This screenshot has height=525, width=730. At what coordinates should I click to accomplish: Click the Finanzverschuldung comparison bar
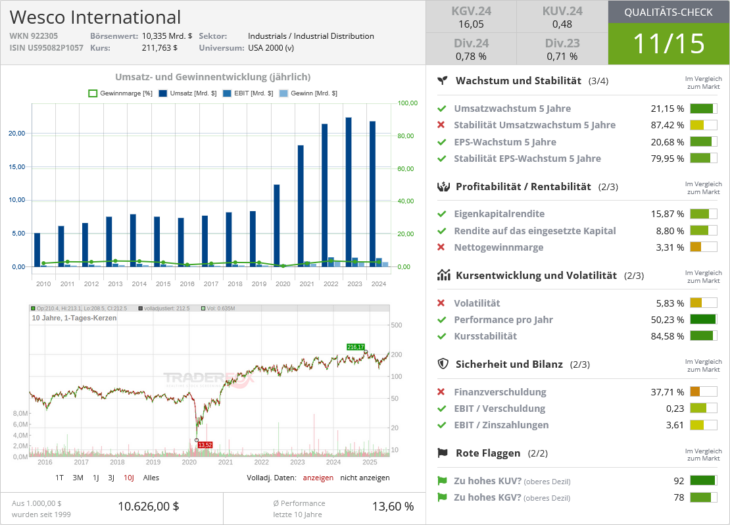pyautogui.click(x=703, y=392)
